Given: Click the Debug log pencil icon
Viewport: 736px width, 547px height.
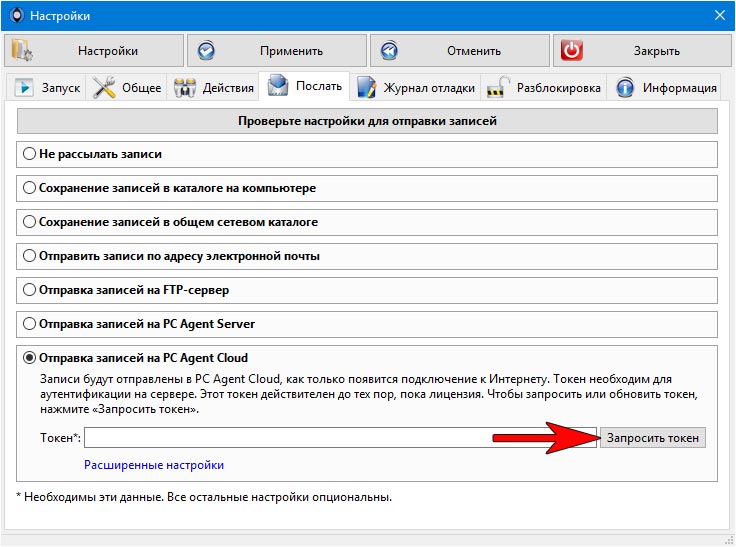Looking at the screenshot, I should pyautogui.click(x=367, y=88).
